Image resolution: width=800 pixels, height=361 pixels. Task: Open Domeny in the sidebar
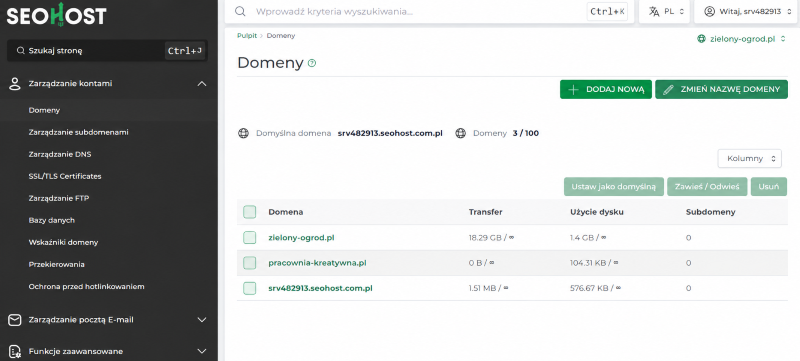coord(44,110)
